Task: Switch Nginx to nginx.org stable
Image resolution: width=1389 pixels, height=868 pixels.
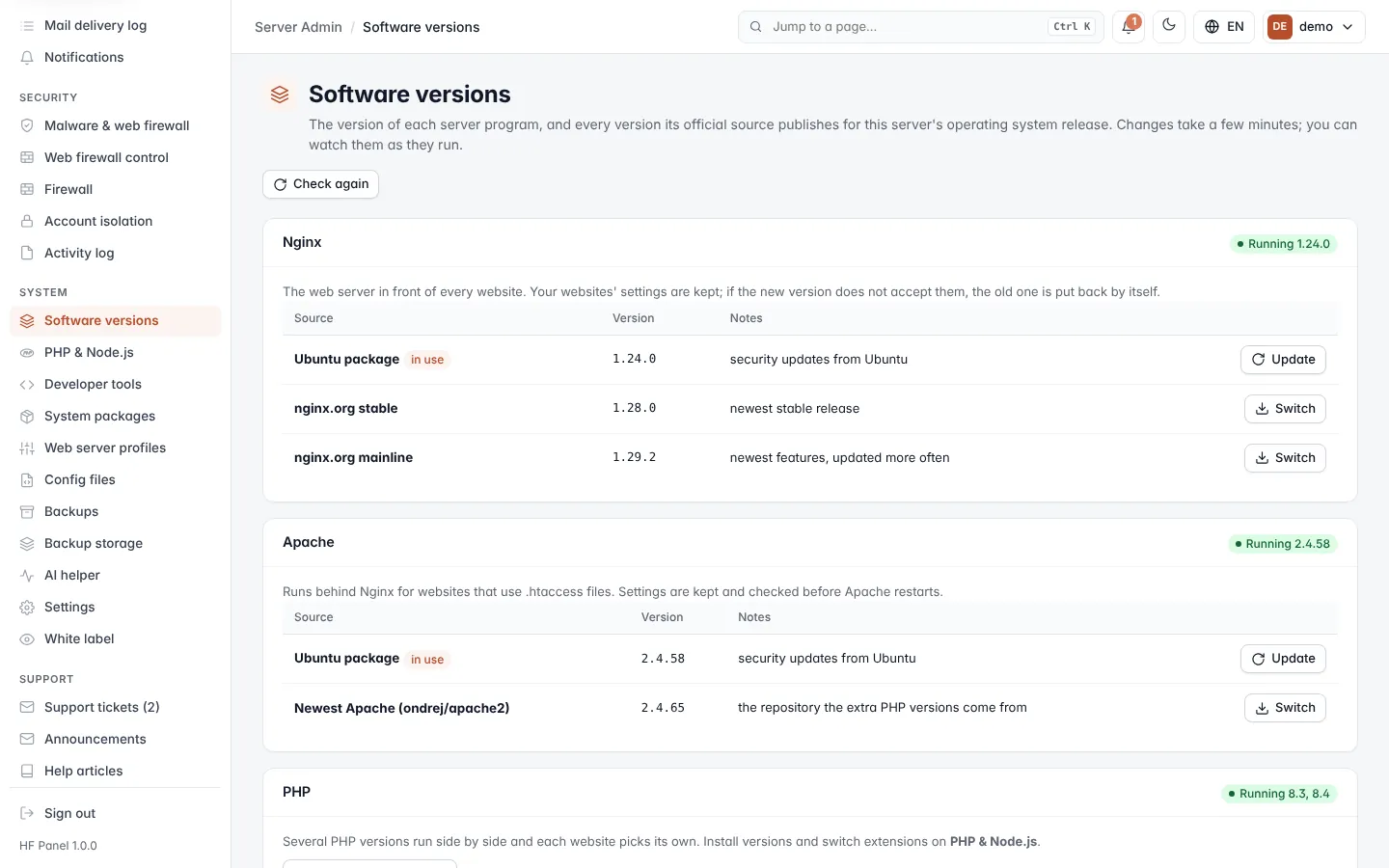Action: pyautogui.click(x=1285, y=409)
